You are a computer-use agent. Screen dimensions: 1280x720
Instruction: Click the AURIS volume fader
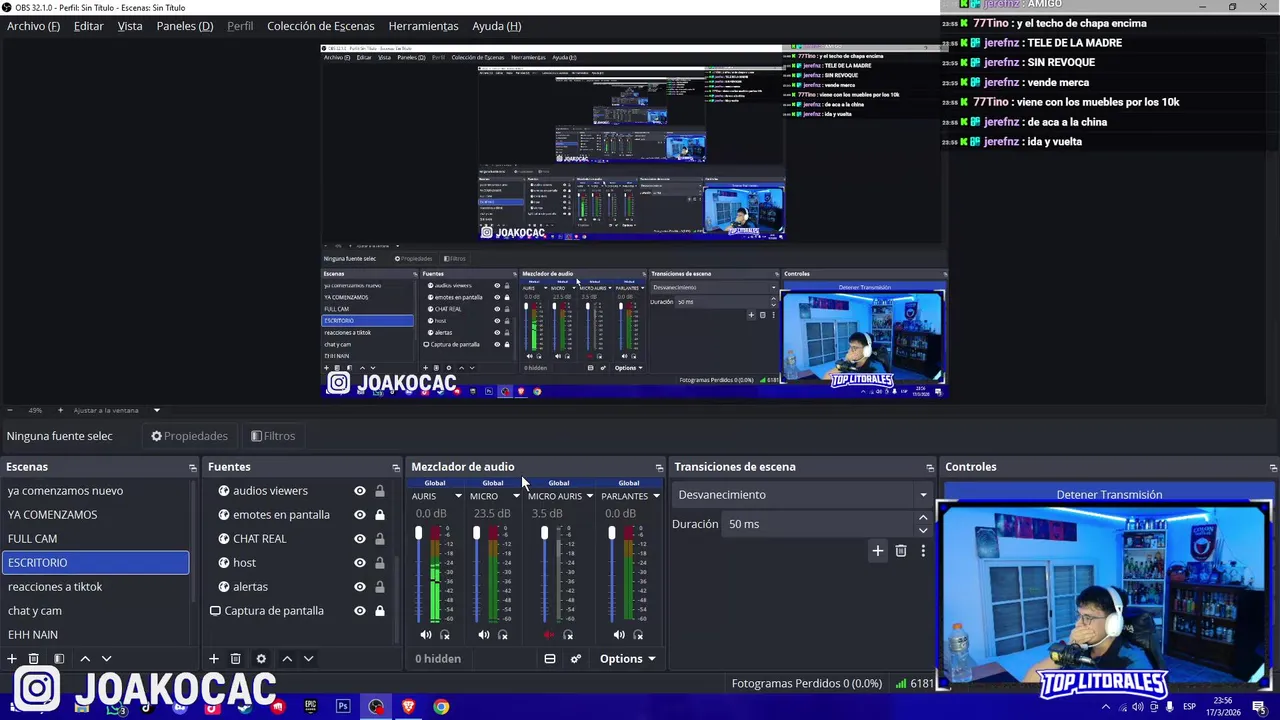click(x=419, y=533)
